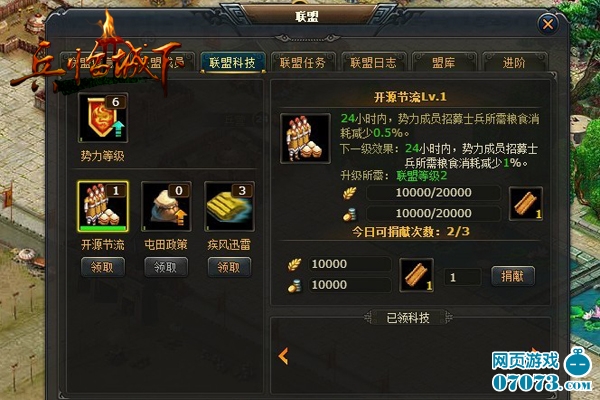Click the grain icon beside 10000/20000 progress
Screen dimensions: 600x400
point(349,193)
